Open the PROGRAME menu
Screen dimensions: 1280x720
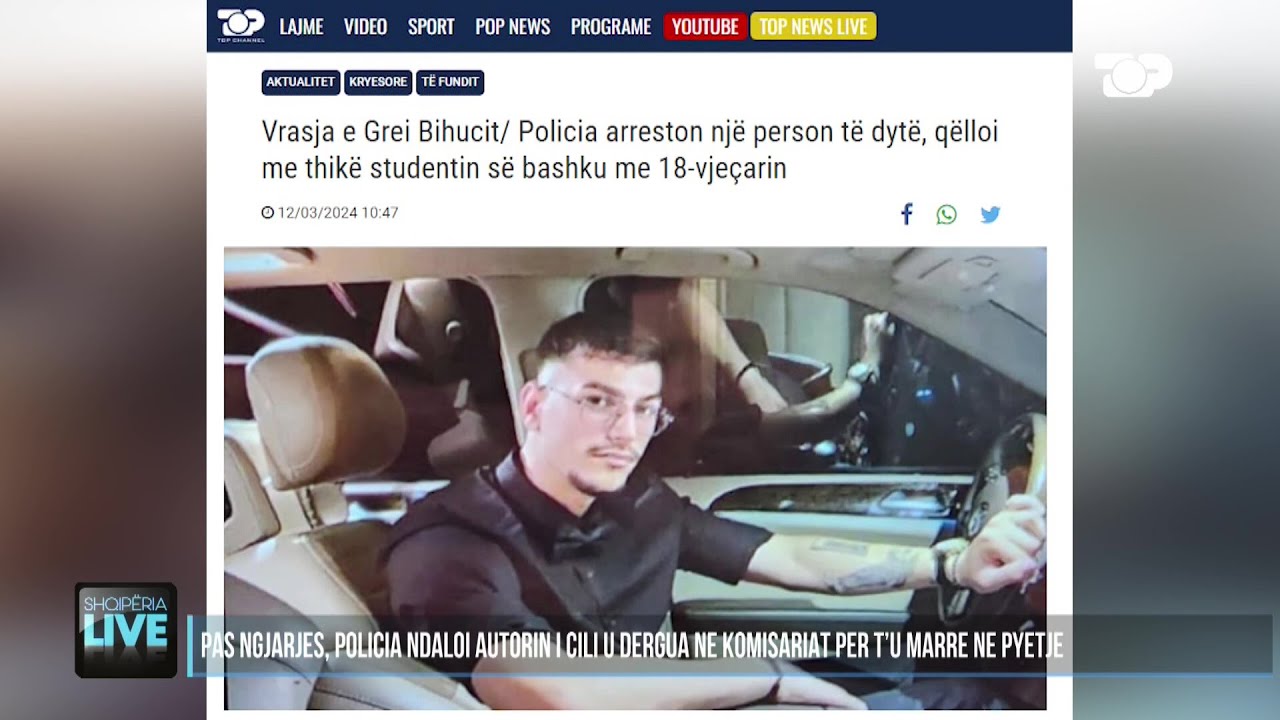pyautogui.click(x=611, y=27)
